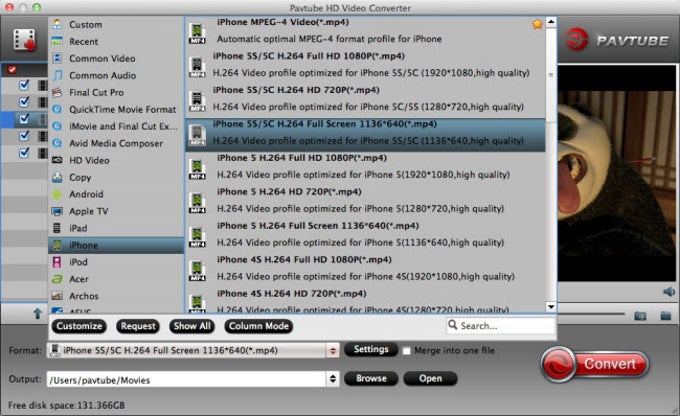This screenshot has width=680, height=416.
Task: Uncheck the fifth file's checkbox
Action: tap(24, 153)
